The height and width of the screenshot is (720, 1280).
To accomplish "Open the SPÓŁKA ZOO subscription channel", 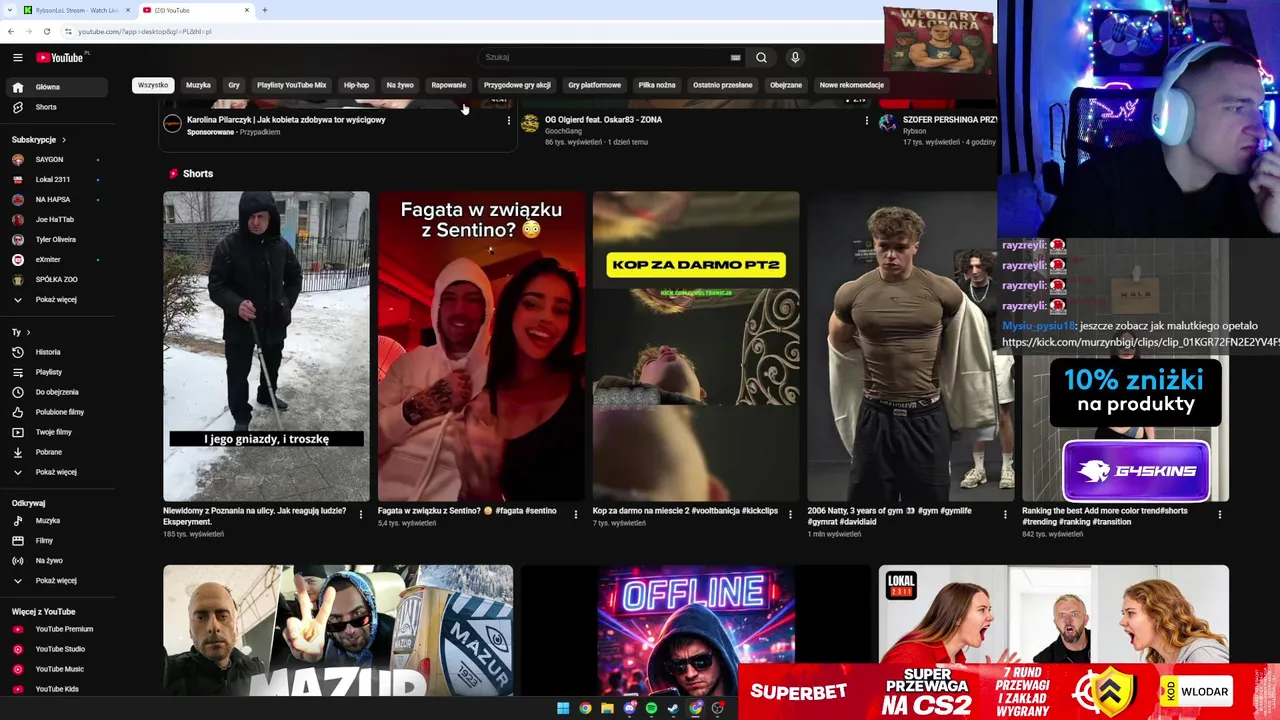I will coord(55,280).
